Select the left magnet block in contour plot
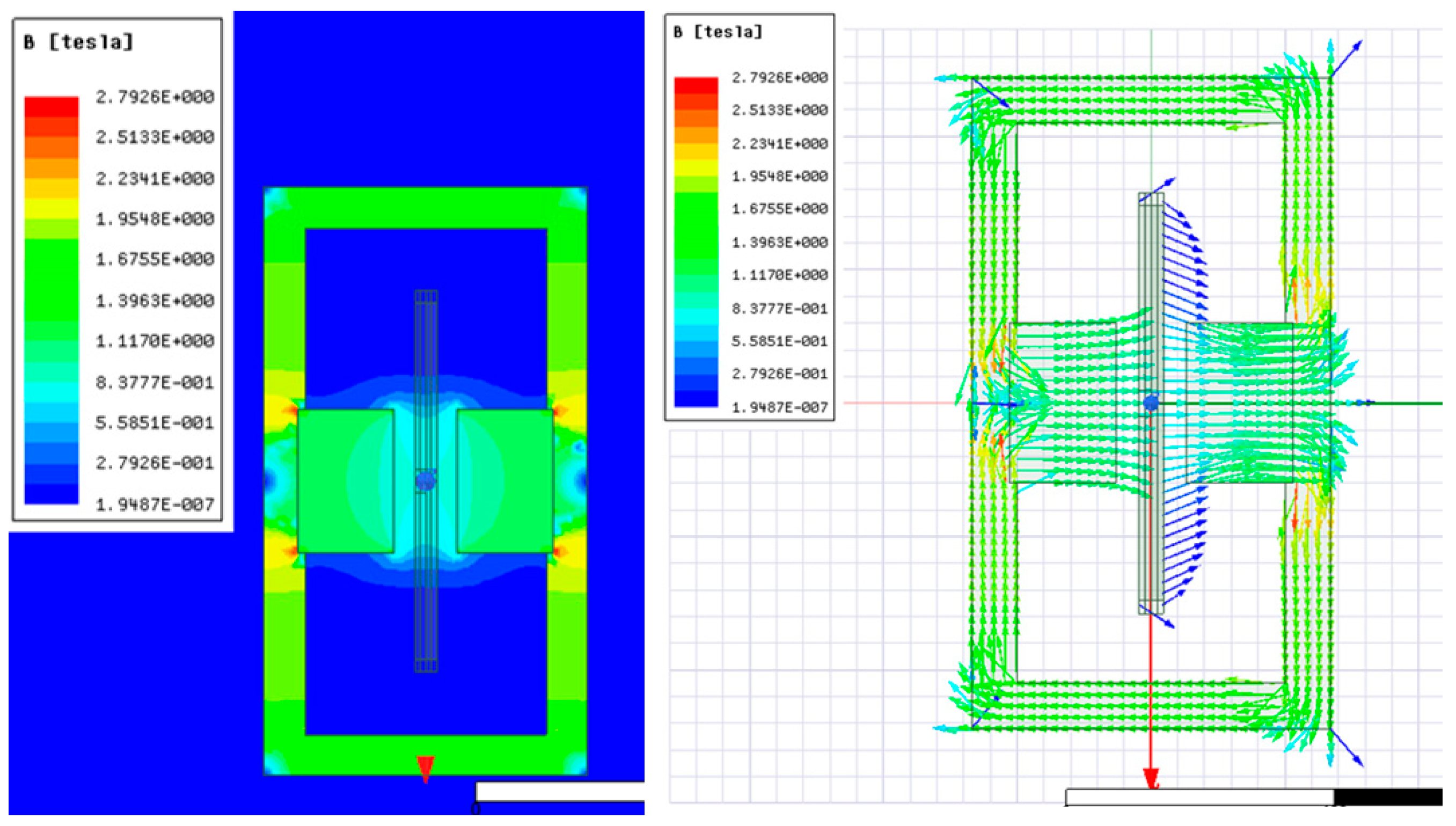The height and width of the screenshot is (826, 1456). [x=346, y=481]
